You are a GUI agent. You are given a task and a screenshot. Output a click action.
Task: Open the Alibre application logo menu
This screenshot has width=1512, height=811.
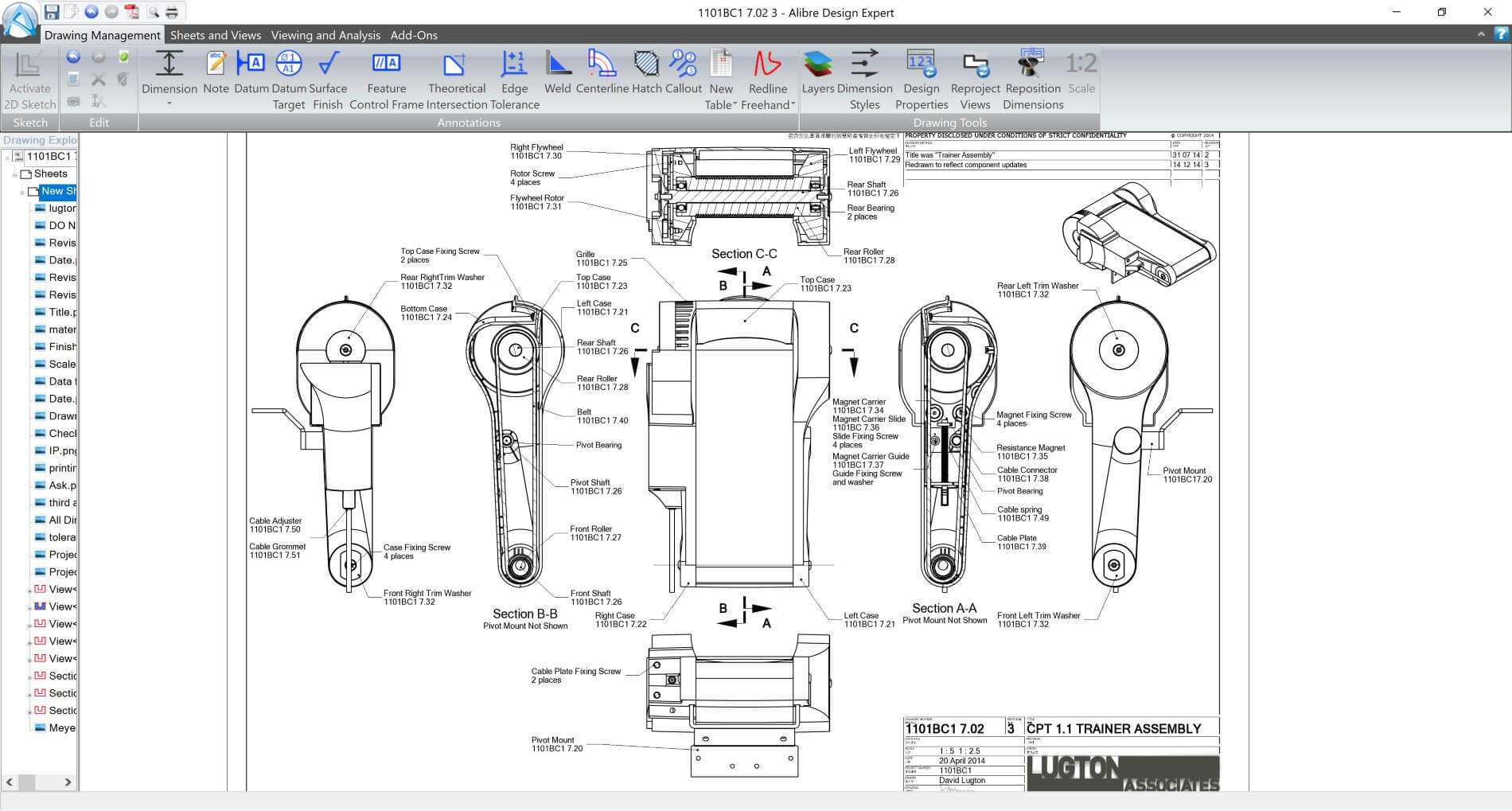[x=21, y=19]
